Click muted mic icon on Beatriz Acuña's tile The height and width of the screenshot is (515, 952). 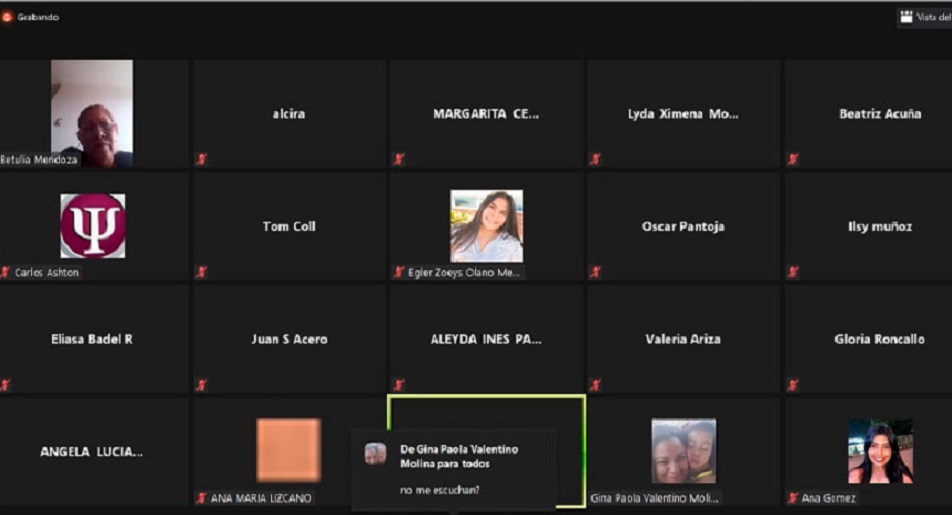point(793,159)
